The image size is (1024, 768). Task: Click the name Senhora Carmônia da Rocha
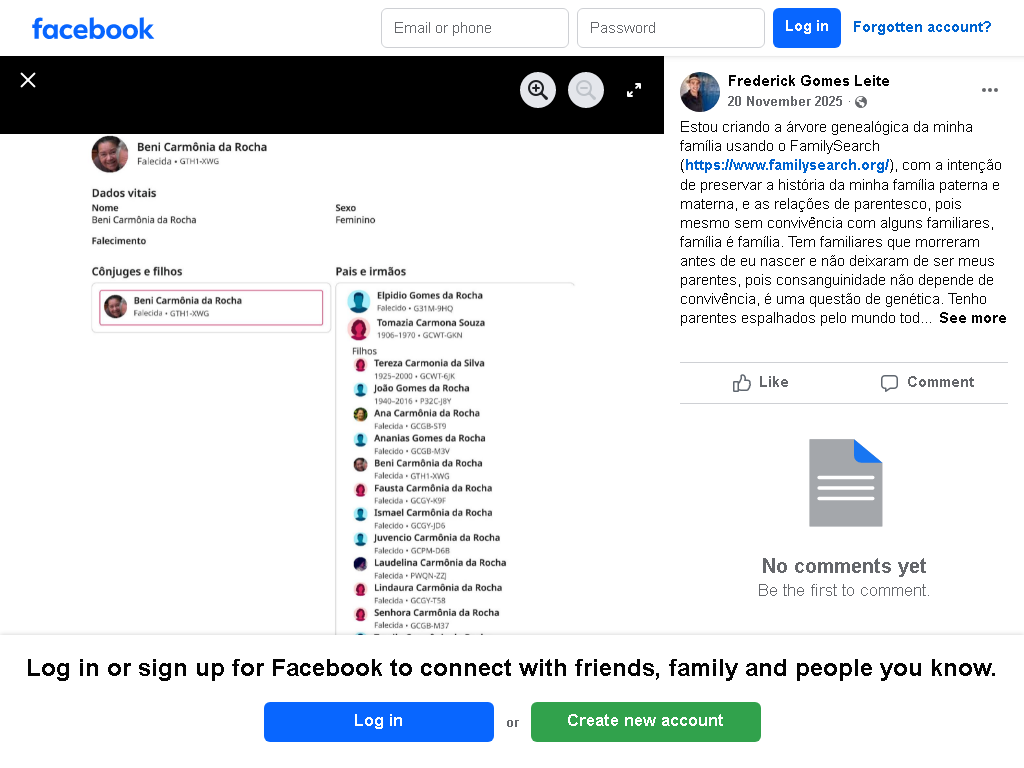[437, 613]
